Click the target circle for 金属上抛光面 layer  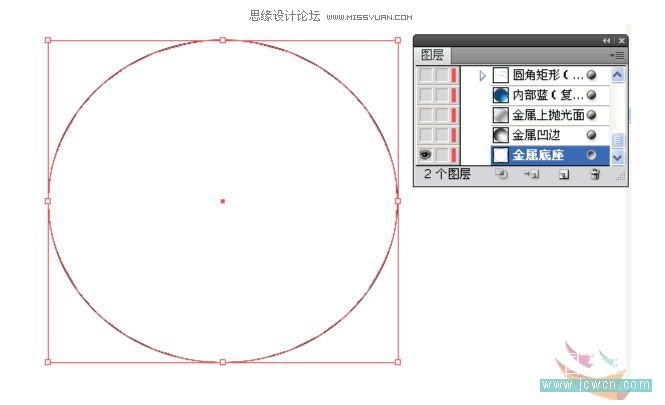click(591, 115)
